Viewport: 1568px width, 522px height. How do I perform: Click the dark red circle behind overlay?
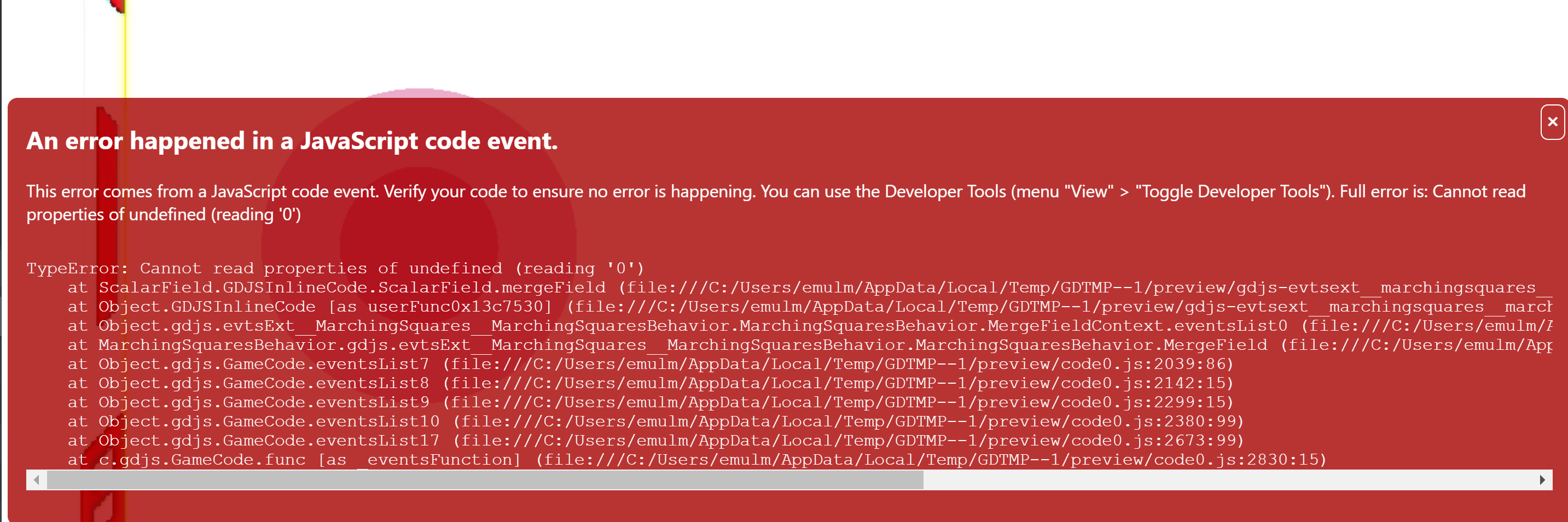coord(419,243)
